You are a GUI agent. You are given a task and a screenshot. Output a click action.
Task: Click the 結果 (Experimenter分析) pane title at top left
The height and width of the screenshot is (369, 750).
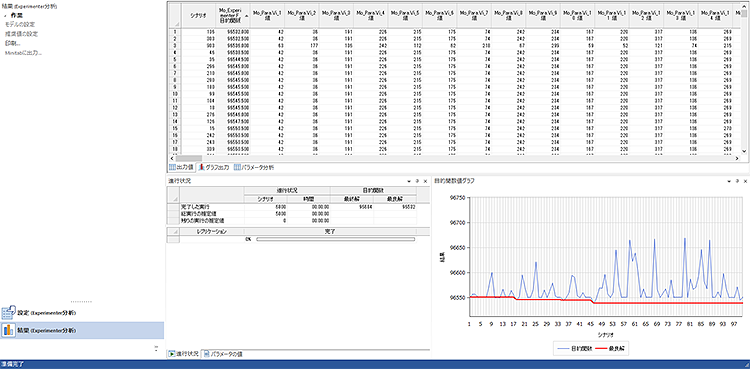[x=29, y=6]
